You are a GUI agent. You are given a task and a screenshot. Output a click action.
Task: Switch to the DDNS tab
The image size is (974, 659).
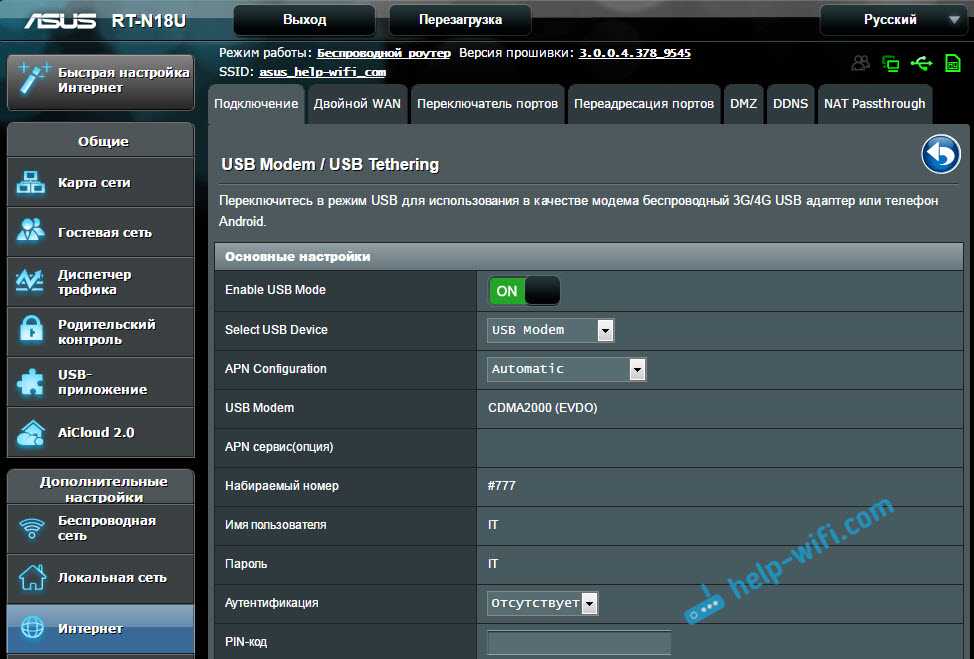click(x=790, y=104)
